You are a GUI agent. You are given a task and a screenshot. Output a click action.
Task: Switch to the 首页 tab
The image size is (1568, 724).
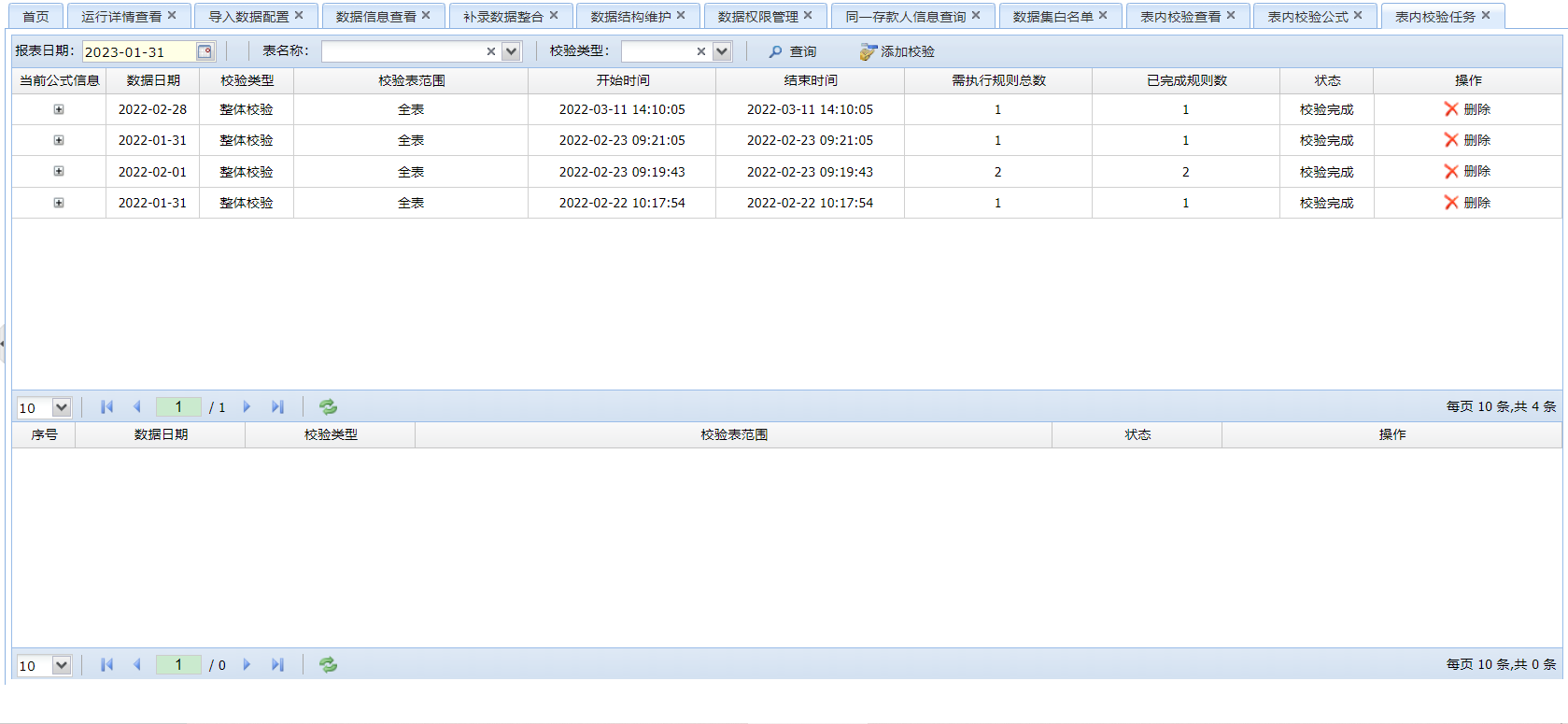35,16
